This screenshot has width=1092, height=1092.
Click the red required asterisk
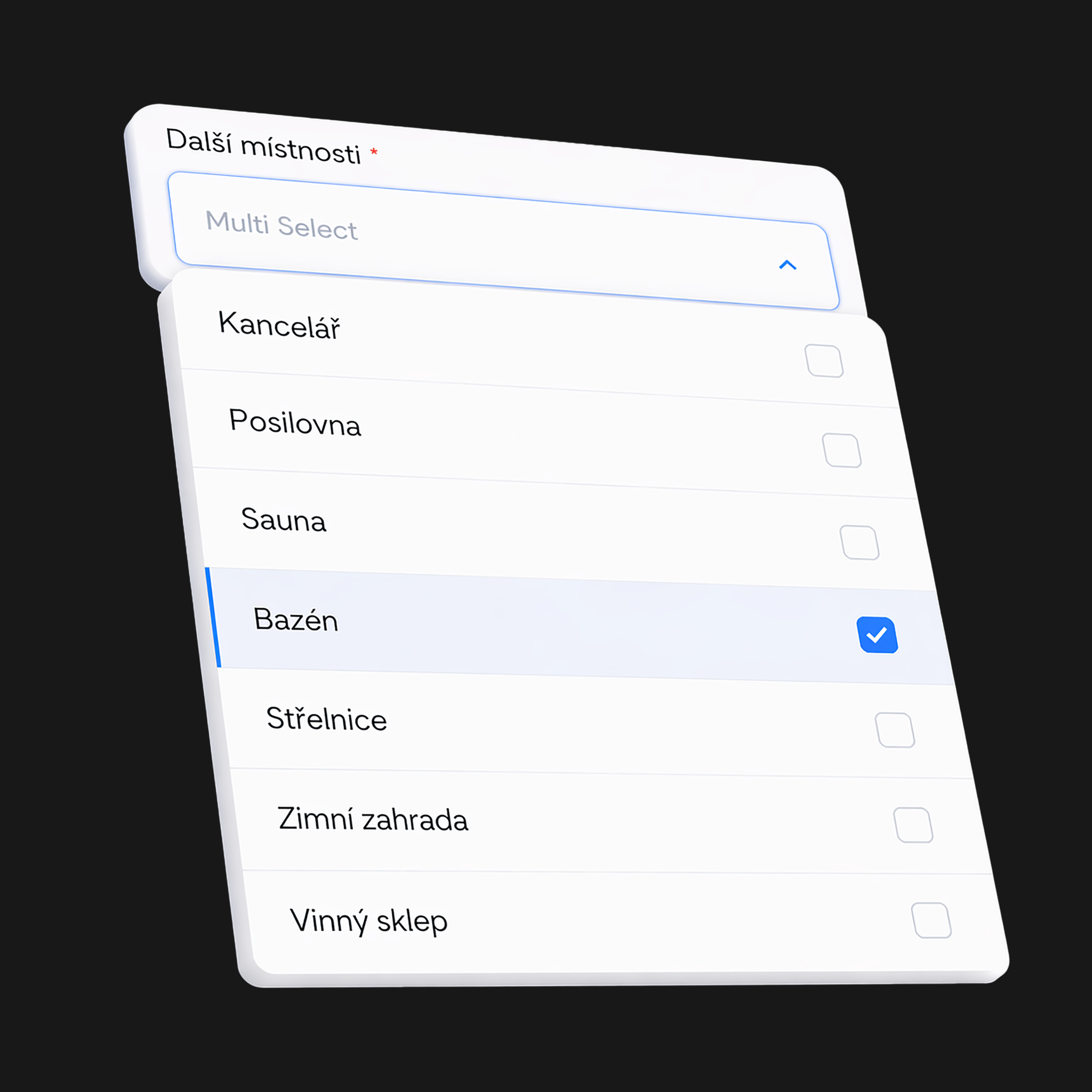pos(374,152)
